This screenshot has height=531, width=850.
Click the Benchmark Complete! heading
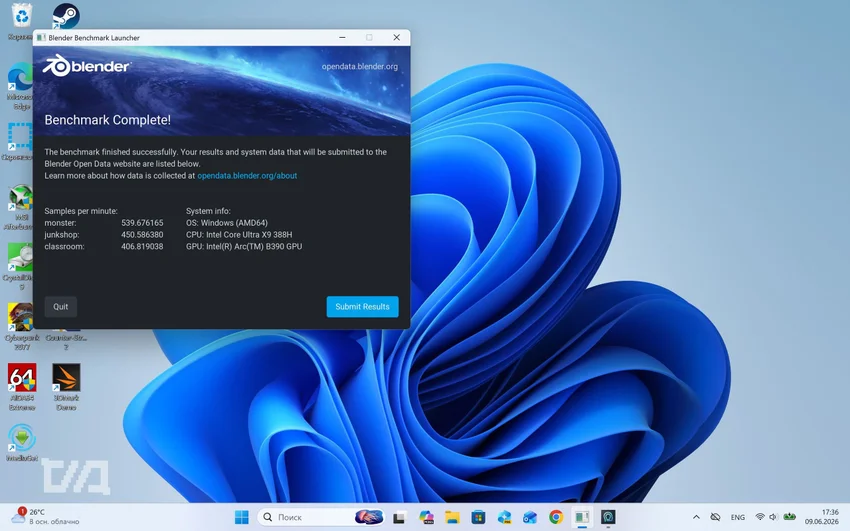coord(107,120)
